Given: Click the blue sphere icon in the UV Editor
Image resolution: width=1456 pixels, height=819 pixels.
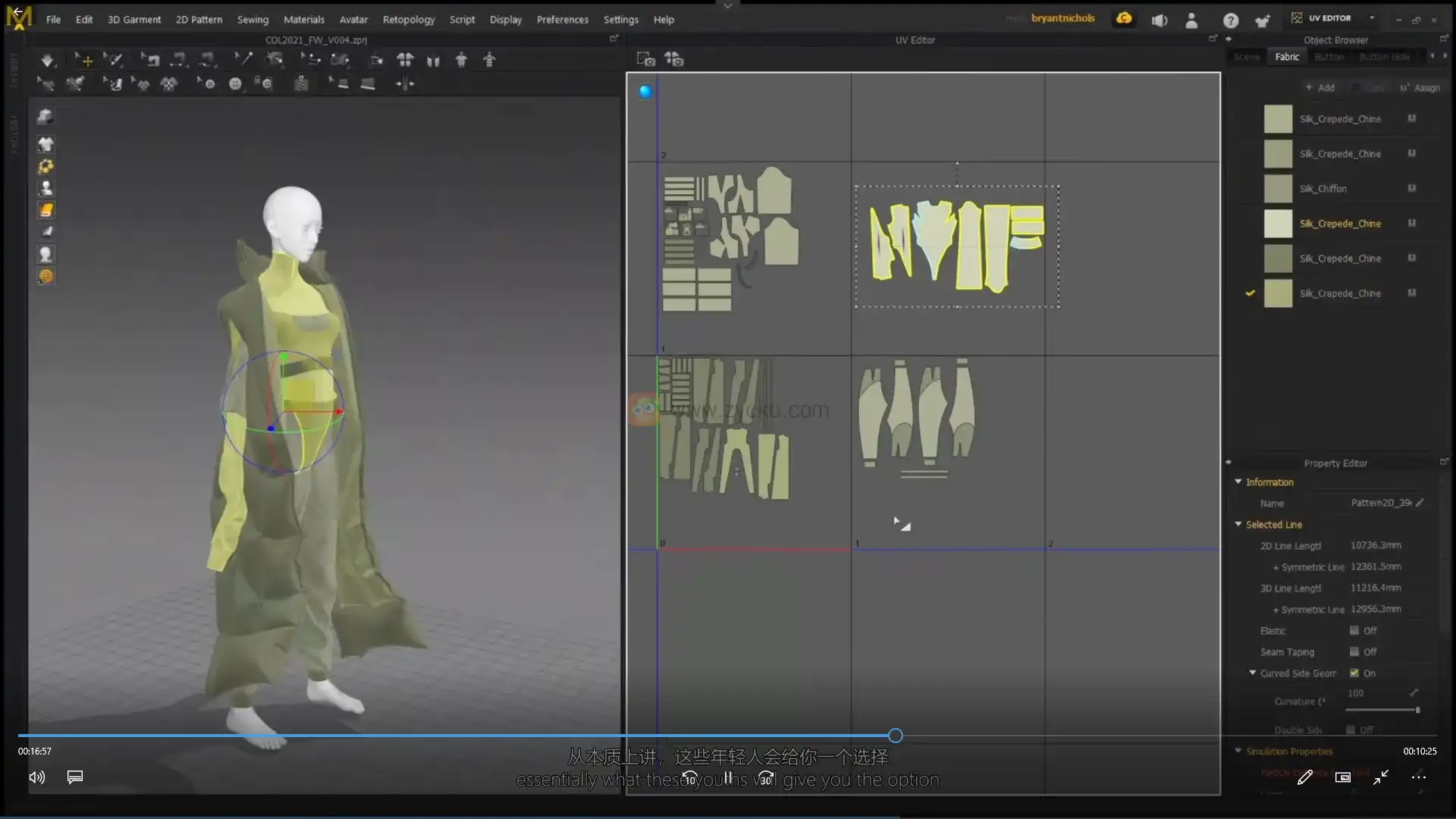Looking at the screenshot, I should [x=645, y=92].
